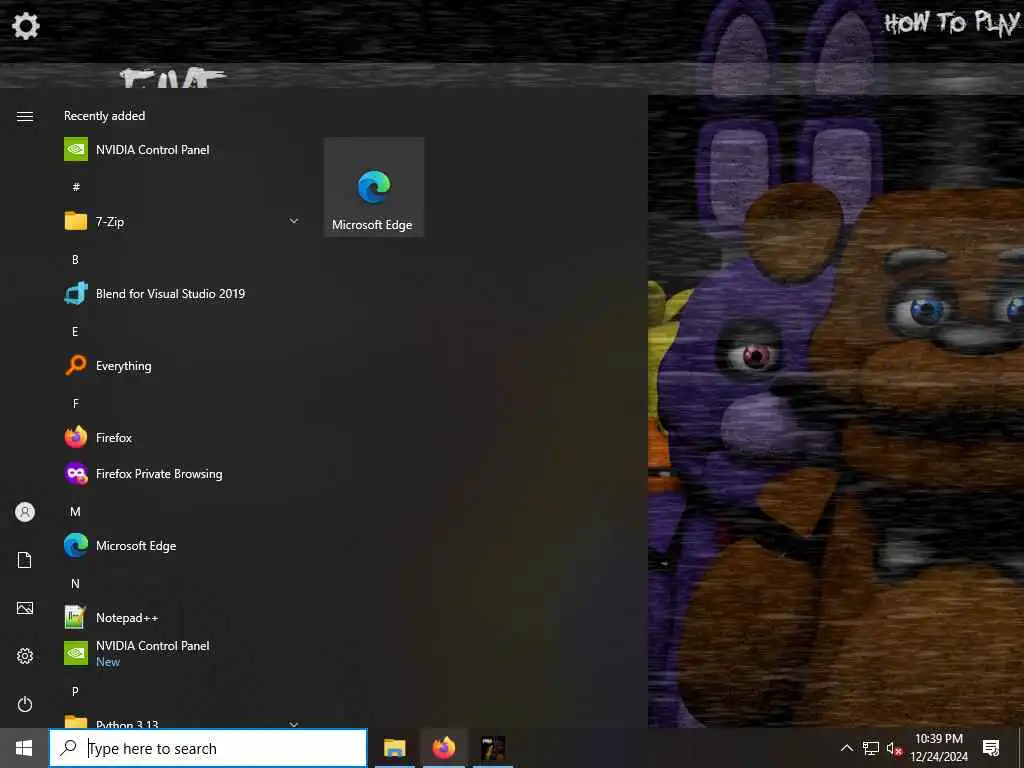Switch to Firefox on the taskbar

click(x=443, y=748)
